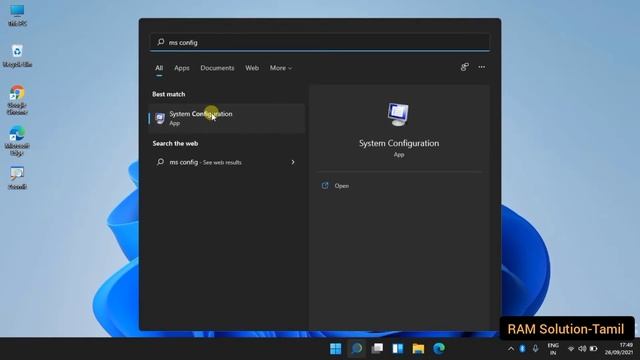Select the This PC desktop icon
Screen dimensions: 640x360
click(x=17, y=16)
